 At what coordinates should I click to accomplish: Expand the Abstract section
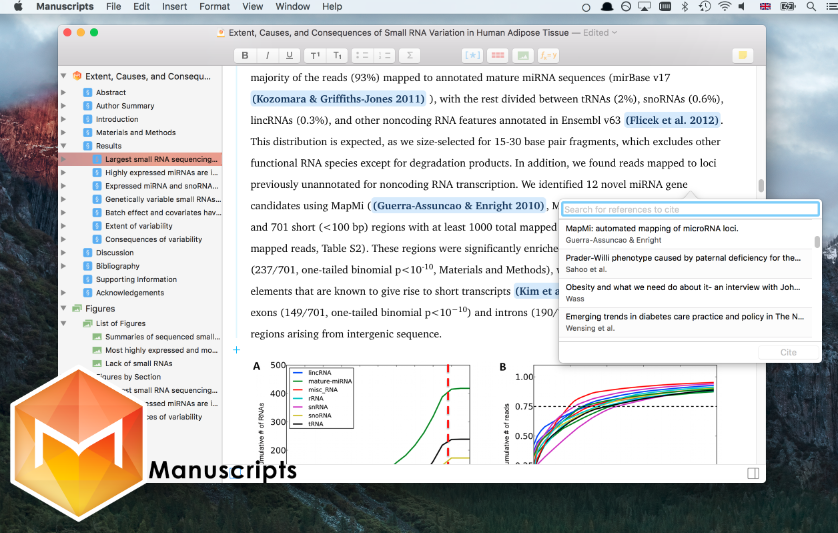pos(64,92)
